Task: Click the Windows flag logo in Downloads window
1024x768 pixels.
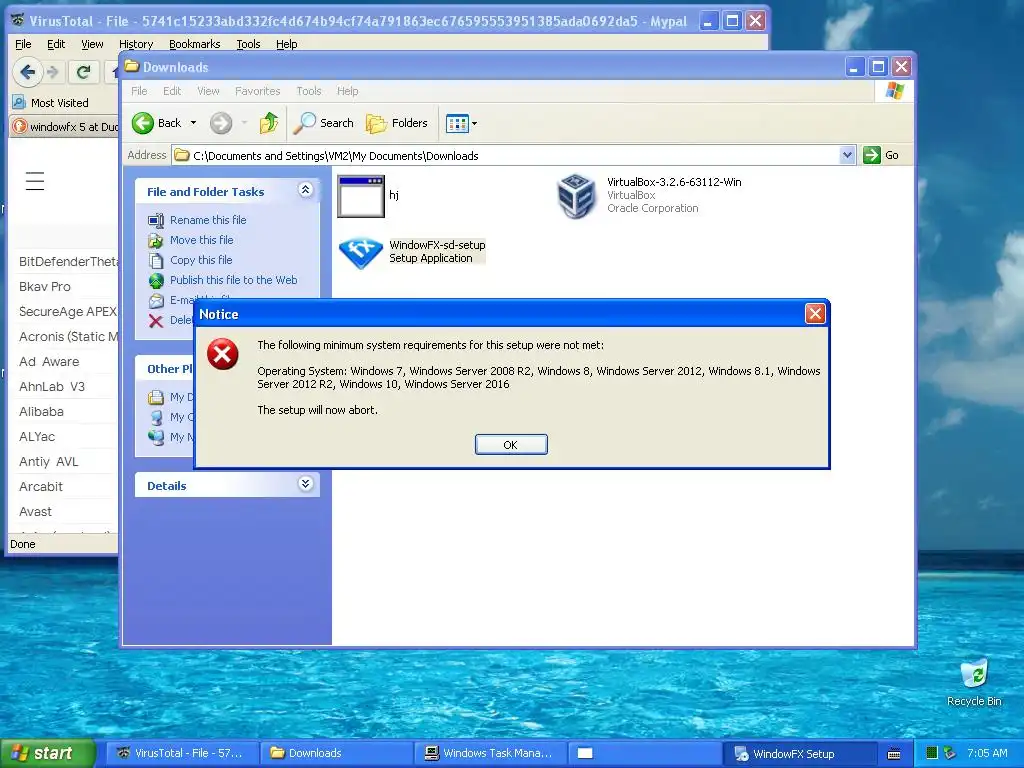Action: click(894, 91)
